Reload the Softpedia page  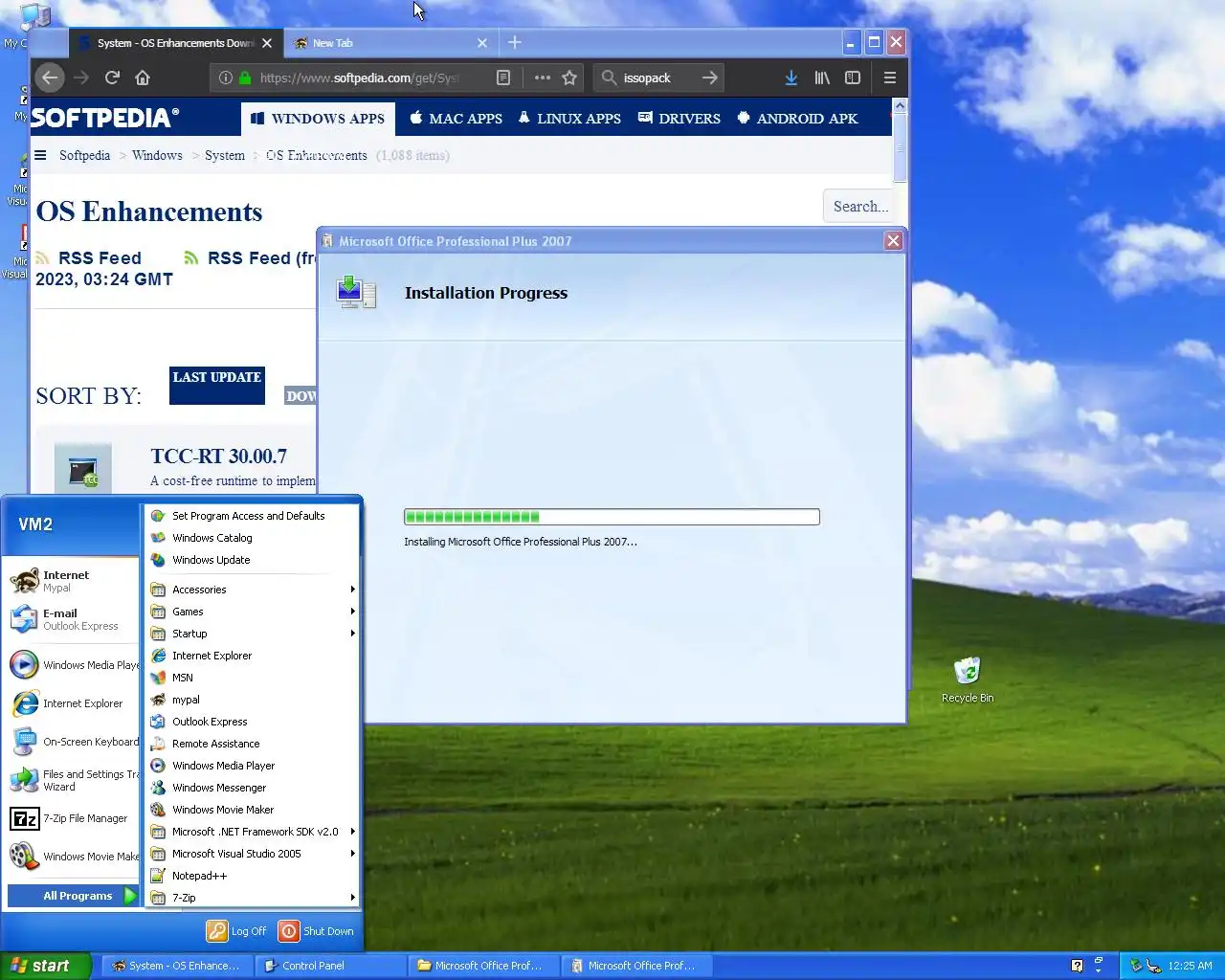coord(112,78)
